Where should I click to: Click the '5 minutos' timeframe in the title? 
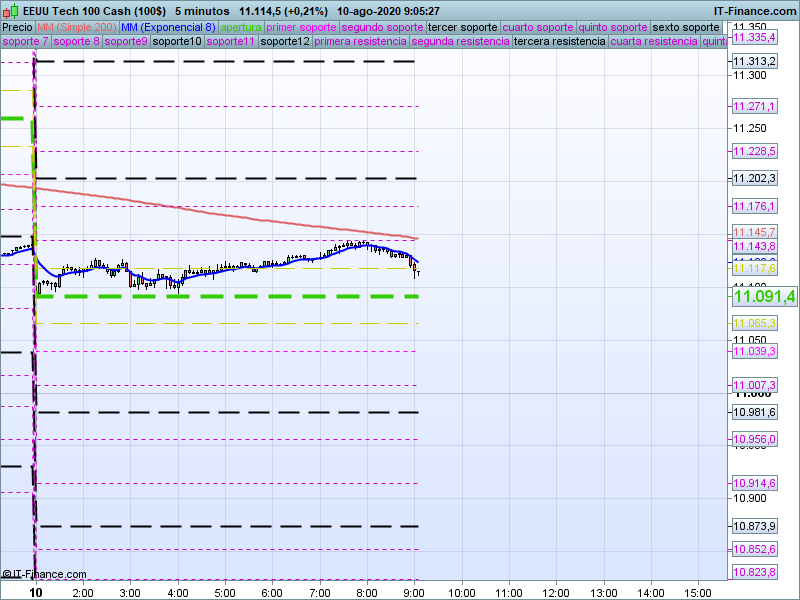[203, 10]
